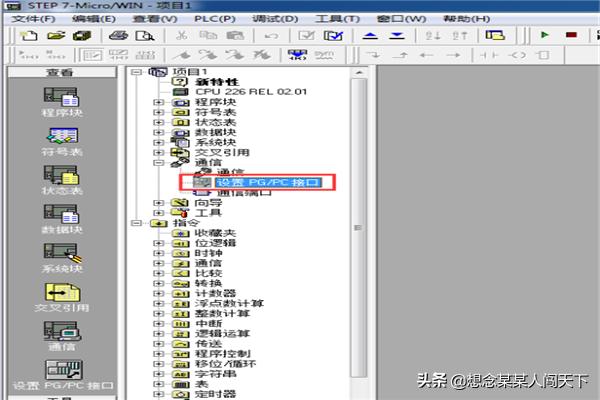The width and height of the screenshot is (600, 400).
Task: Click the Upload from PLC arrow icon
Action: [370, 36]
